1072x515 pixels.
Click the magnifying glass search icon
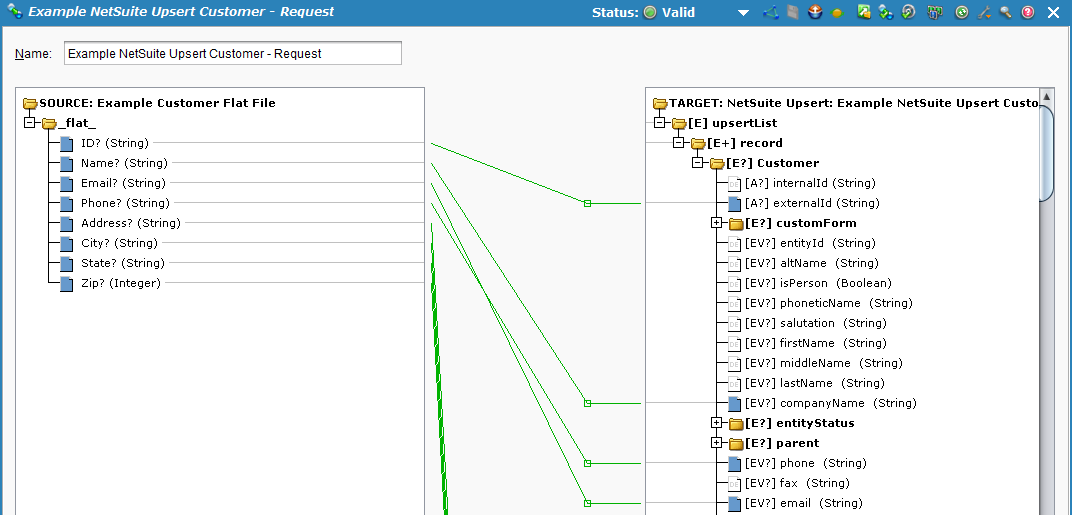tap(1005, 12)
